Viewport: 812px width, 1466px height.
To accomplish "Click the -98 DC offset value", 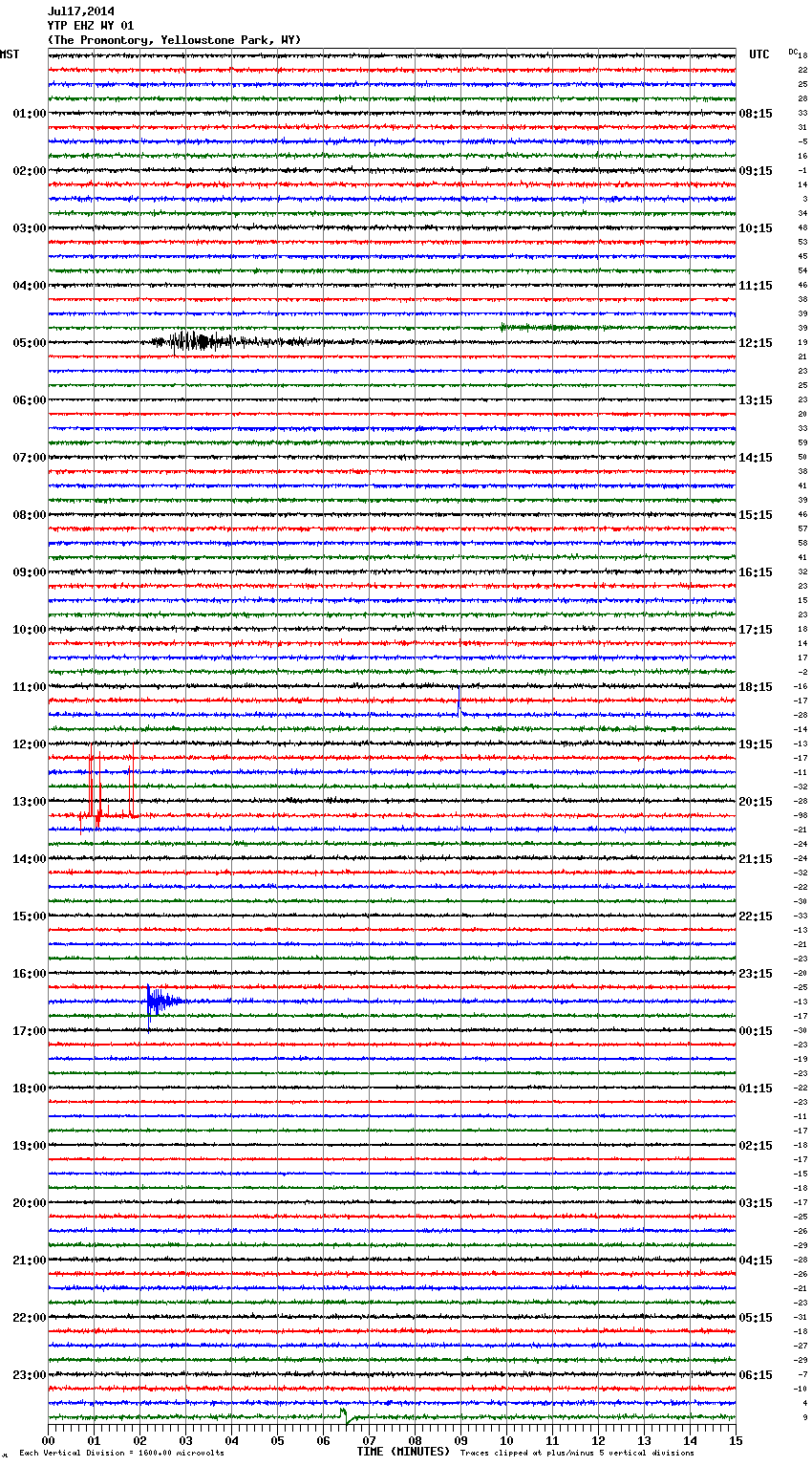I will [801, 816].
